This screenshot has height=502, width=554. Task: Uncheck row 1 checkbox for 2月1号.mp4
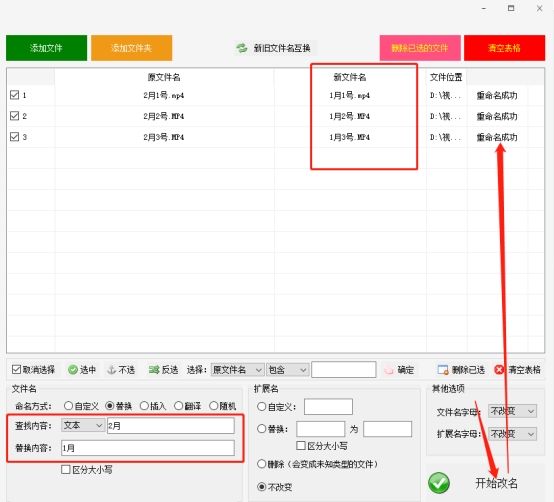click(14, 95)
